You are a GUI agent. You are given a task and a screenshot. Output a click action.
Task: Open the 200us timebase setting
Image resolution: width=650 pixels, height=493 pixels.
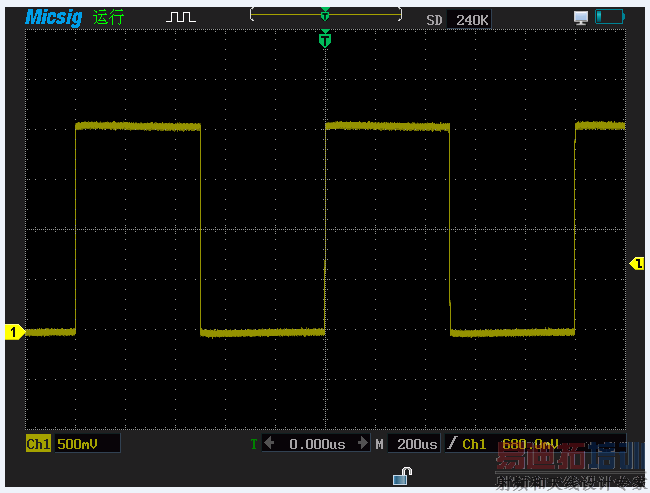coord(416,444)
